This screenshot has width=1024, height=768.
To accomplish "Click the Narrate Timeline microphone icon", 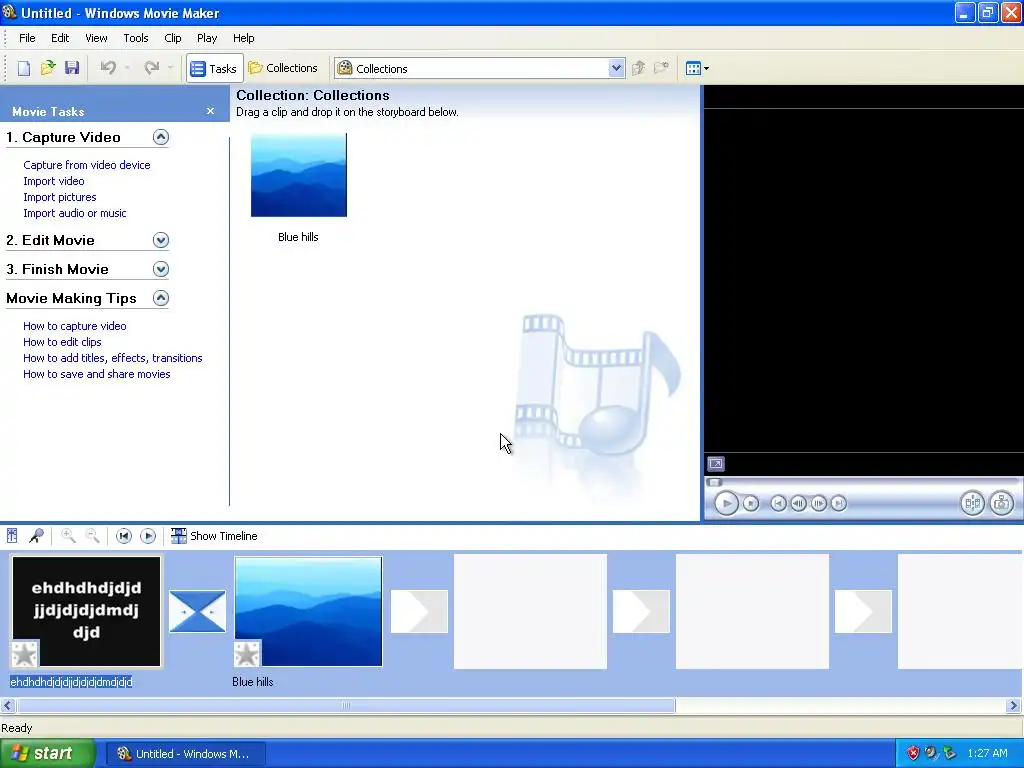I will [37, 536].
